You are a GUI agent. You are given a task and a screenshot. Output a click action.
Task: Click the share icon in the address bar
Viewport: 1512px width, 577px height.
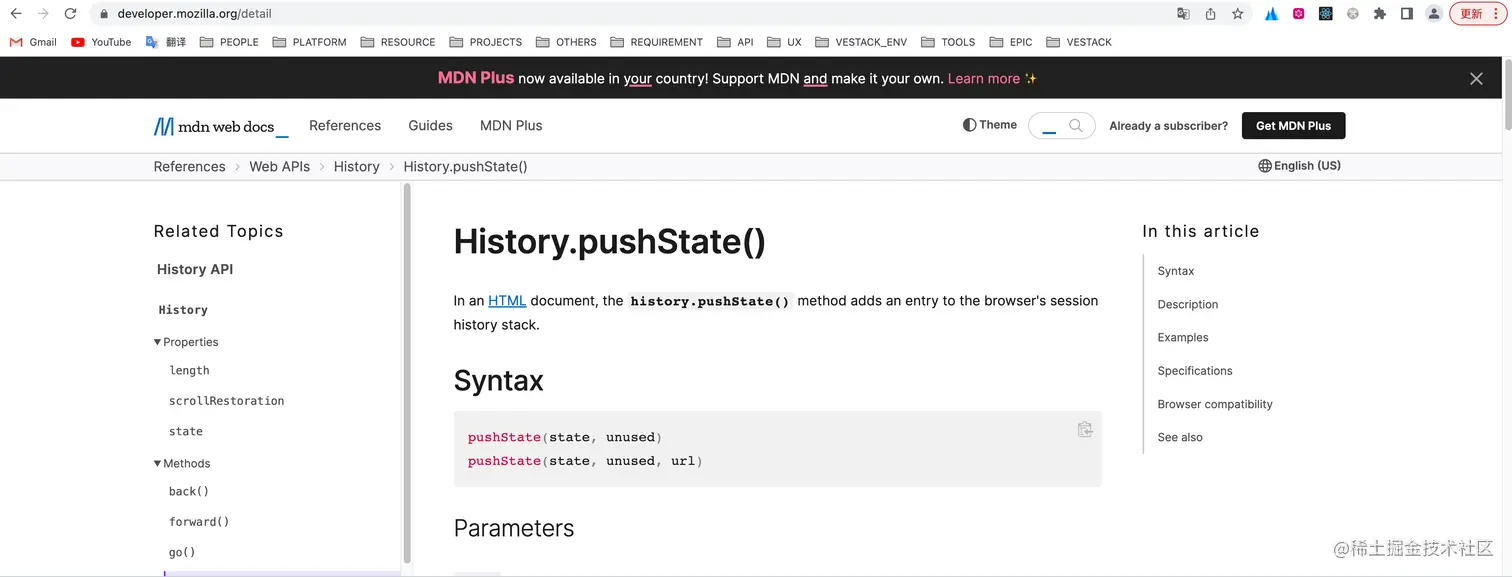1211,13
